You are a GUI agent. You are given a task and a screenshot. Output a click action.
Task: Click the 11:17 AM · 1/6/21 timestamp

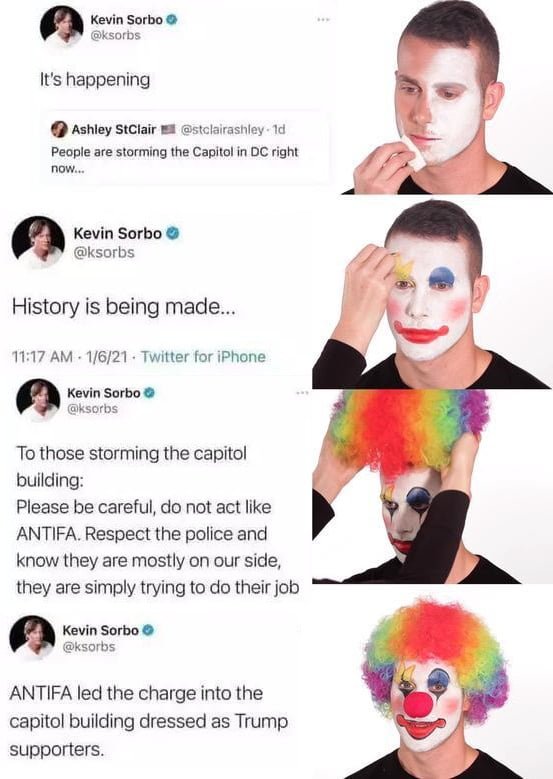69,357
